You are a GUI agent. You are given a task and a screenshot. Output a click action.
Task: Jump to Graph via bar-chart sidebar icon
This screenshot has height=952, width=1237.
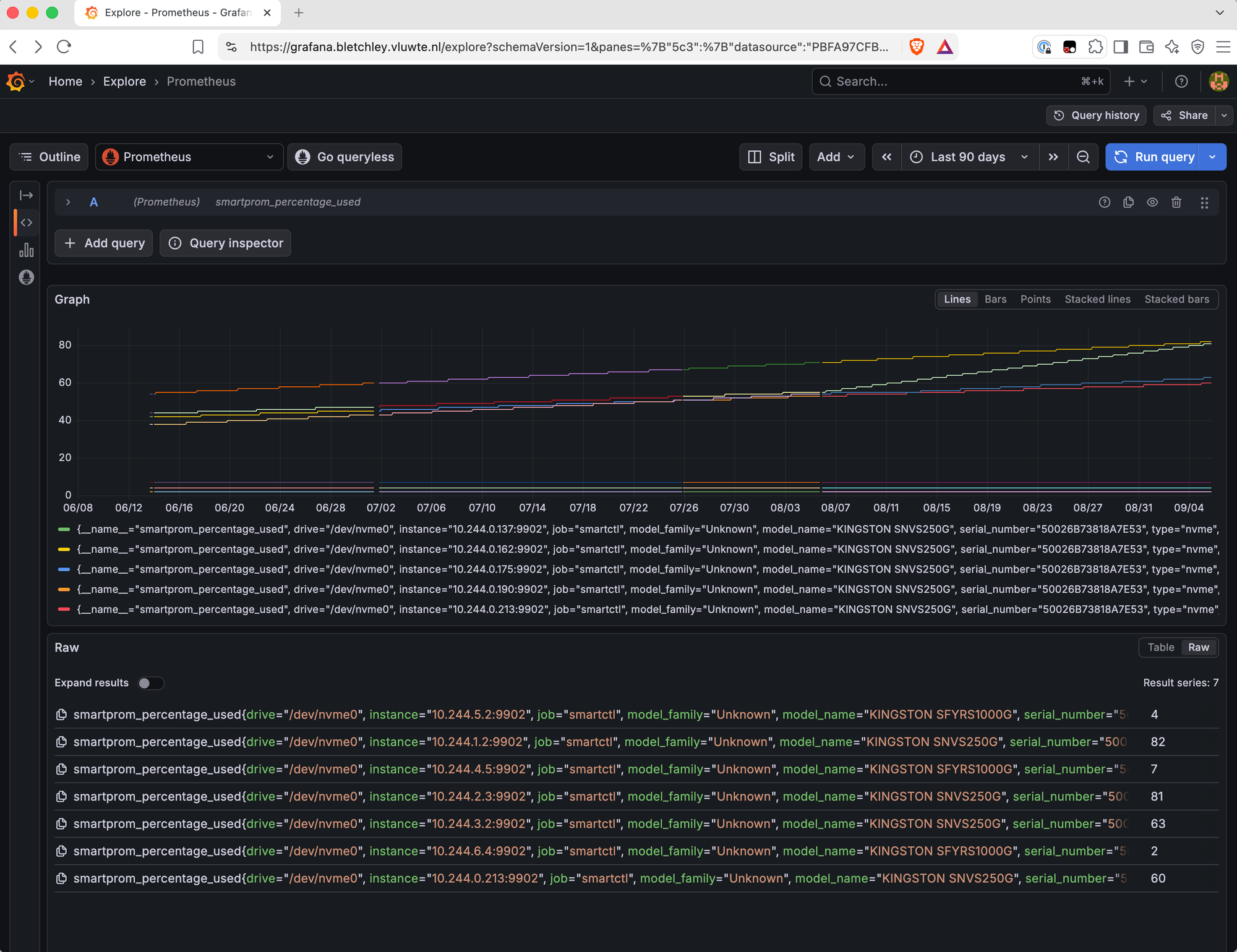pyautogui.click(x=26, y=250)
